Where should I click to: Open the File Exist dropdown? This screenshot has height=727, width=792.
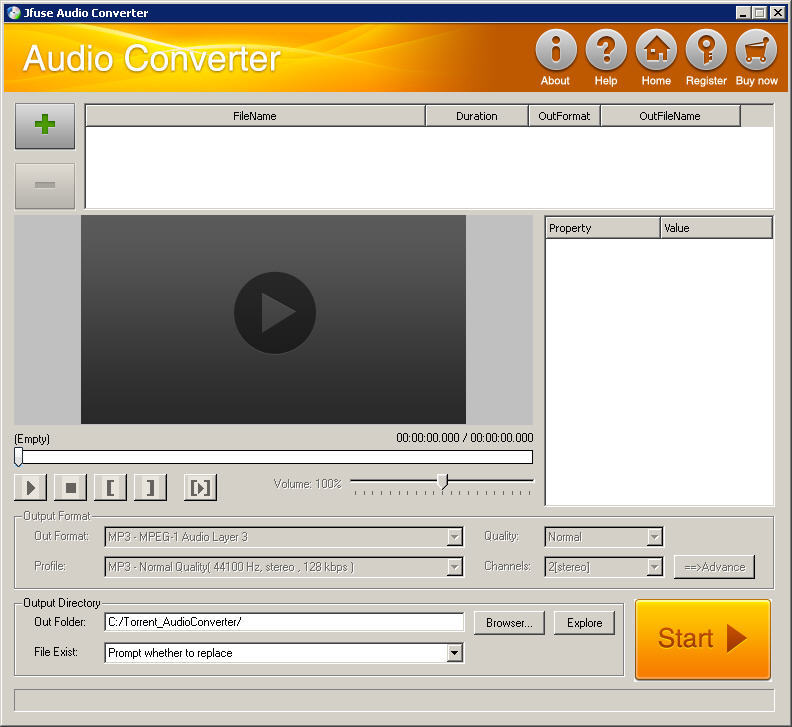(284, 653)
